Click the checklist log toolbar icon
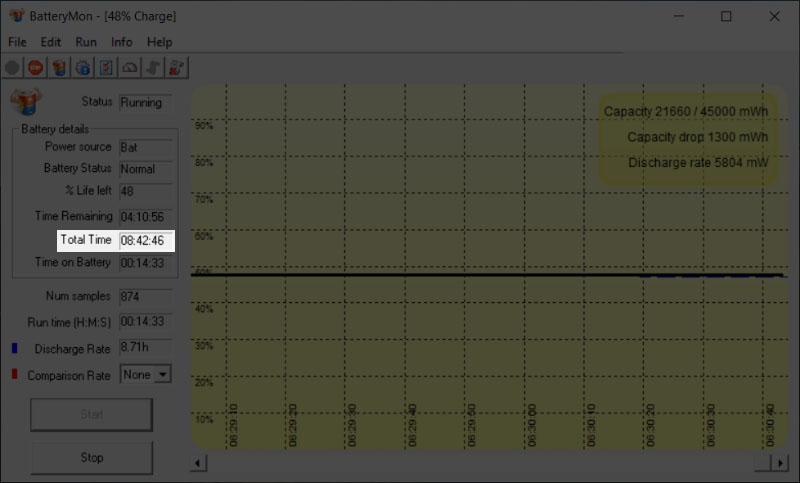The height and width of the screenshot is (483, 800). (x=106, y=68)
